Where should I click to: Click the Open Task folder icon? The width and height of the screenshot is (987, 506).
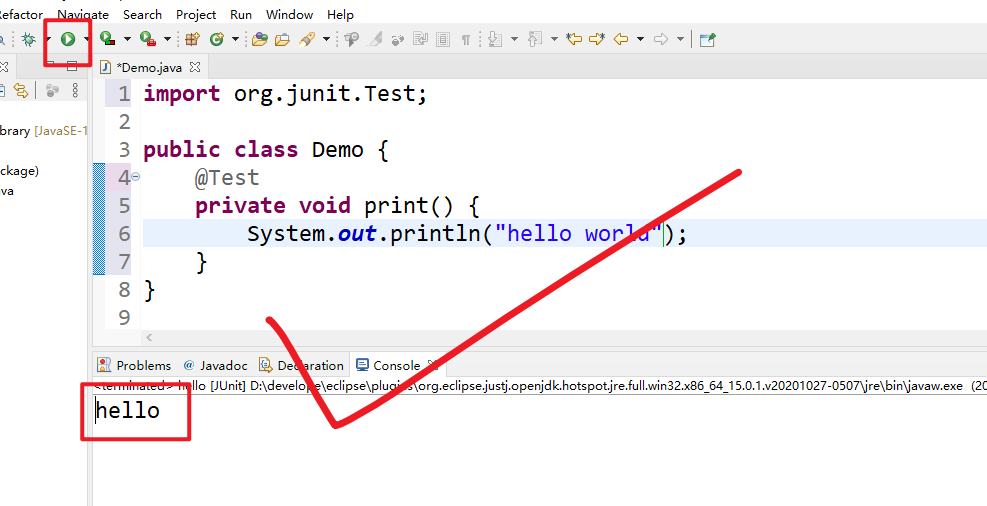[x=283, y=40]
